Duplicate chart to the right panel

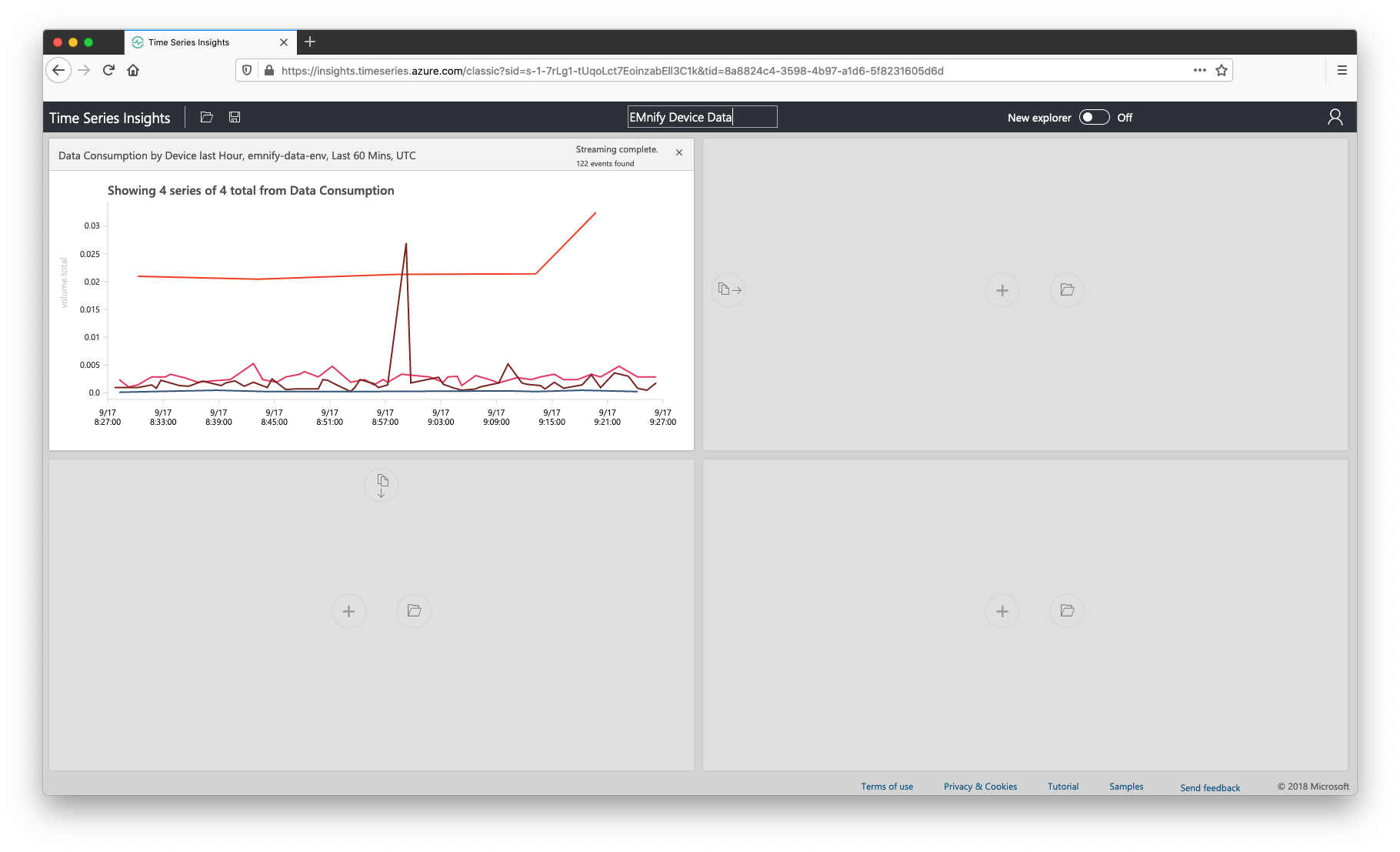click(729, 290)
